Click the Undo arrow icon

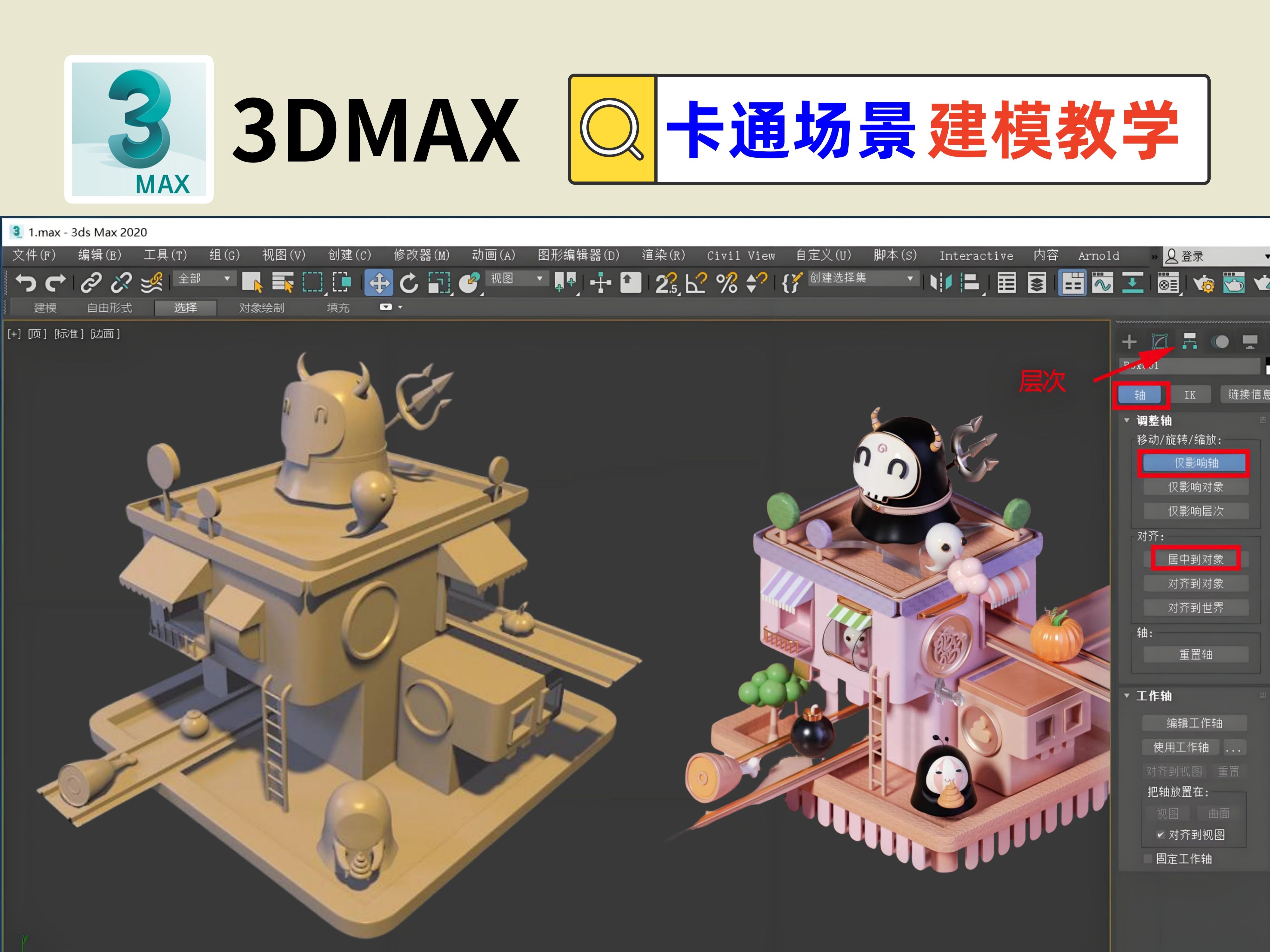(25, 283)
